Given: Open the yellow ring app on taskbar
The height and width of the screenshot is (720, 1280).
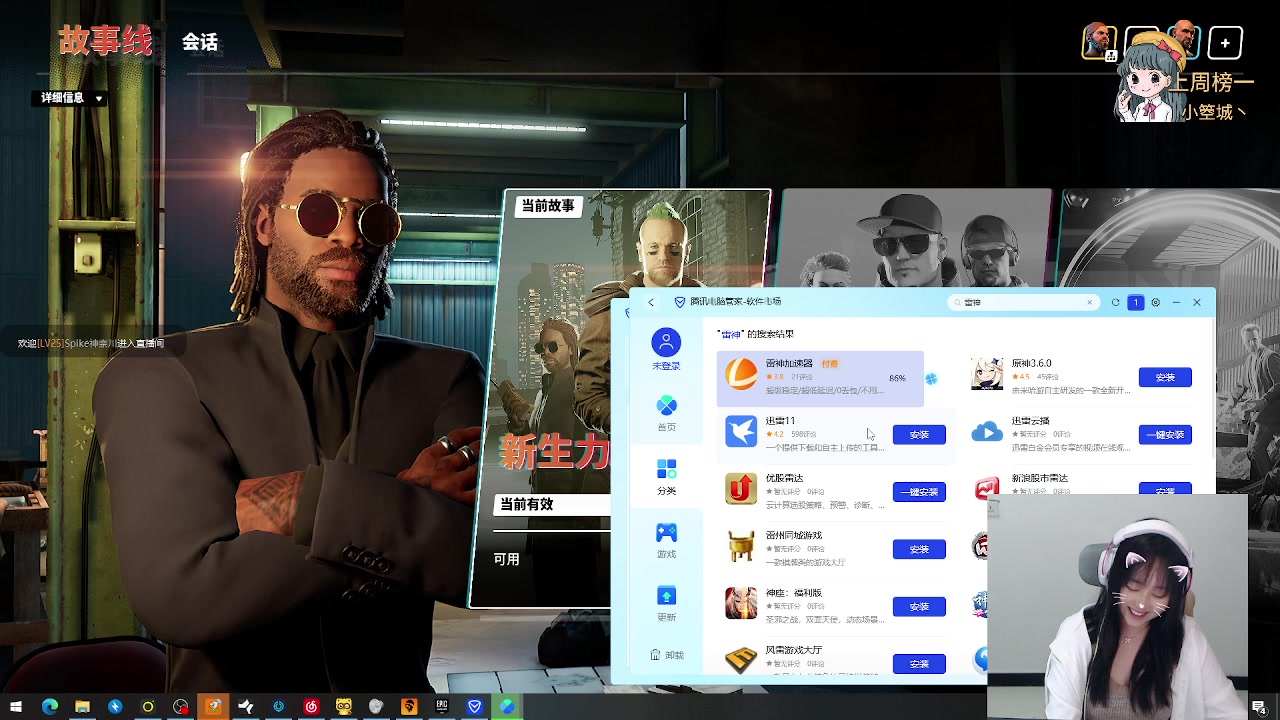Looking at the screenshot, I should point(147,707).
